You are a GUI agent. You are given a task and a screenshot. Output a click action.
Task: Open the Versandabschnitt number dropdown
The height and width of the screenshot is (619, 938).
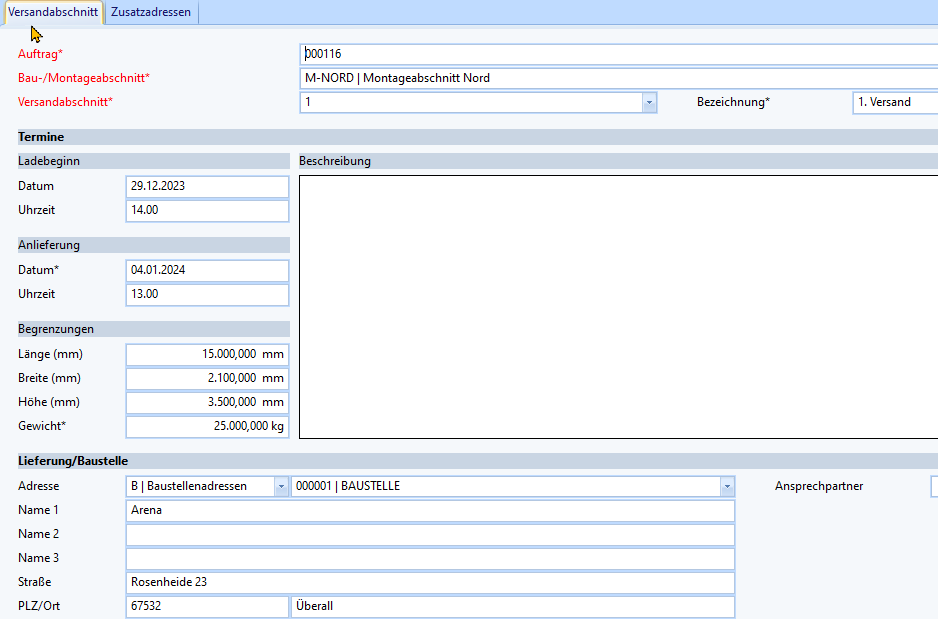[x=649, y=103]
